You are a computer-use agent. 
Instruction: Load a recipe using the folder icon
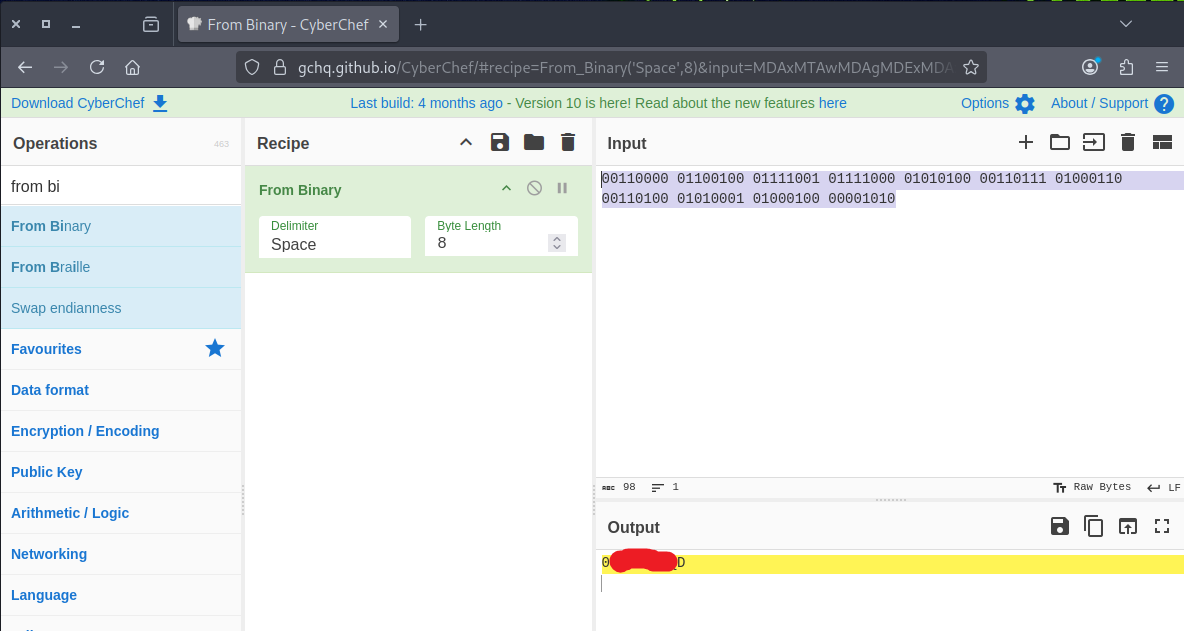534,143
